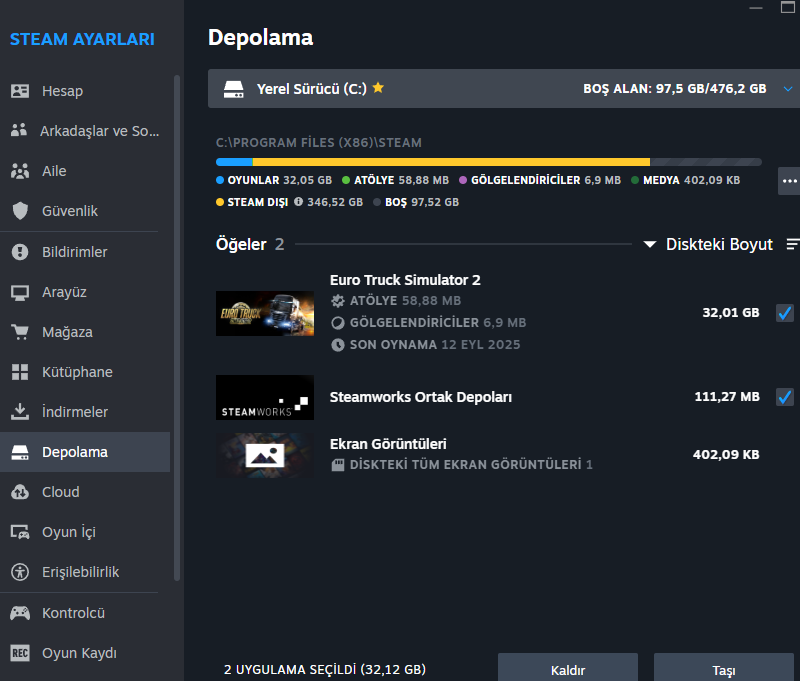The image size is (800, 681).
Task: Minimize the settings window
Action: [x=756, y=8]
